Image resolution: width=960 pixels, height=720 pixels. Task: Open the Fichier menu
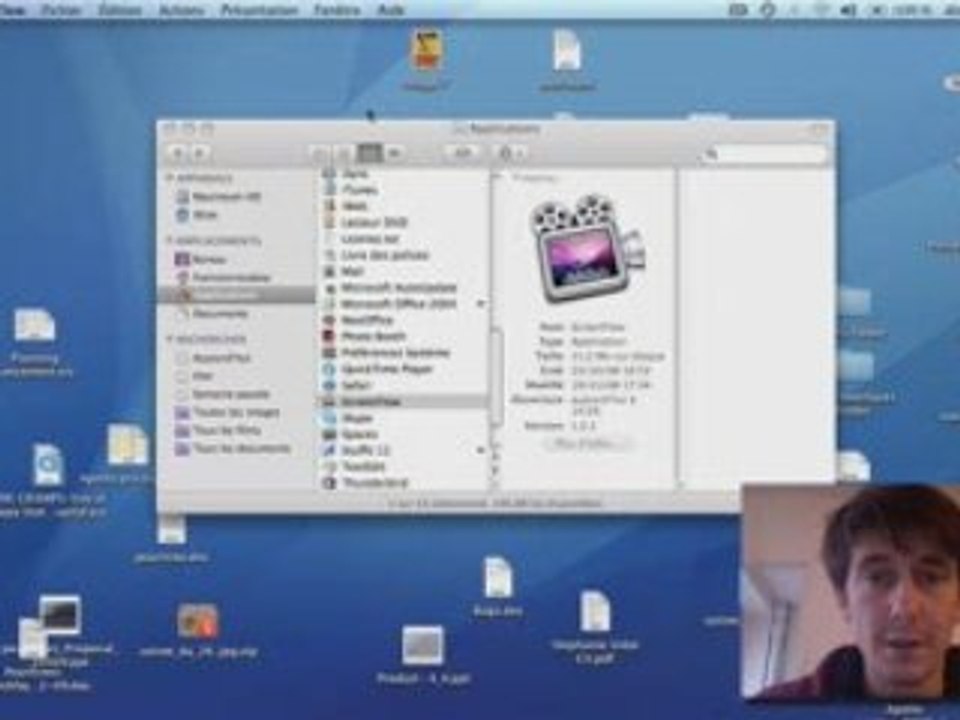point(61,10)
